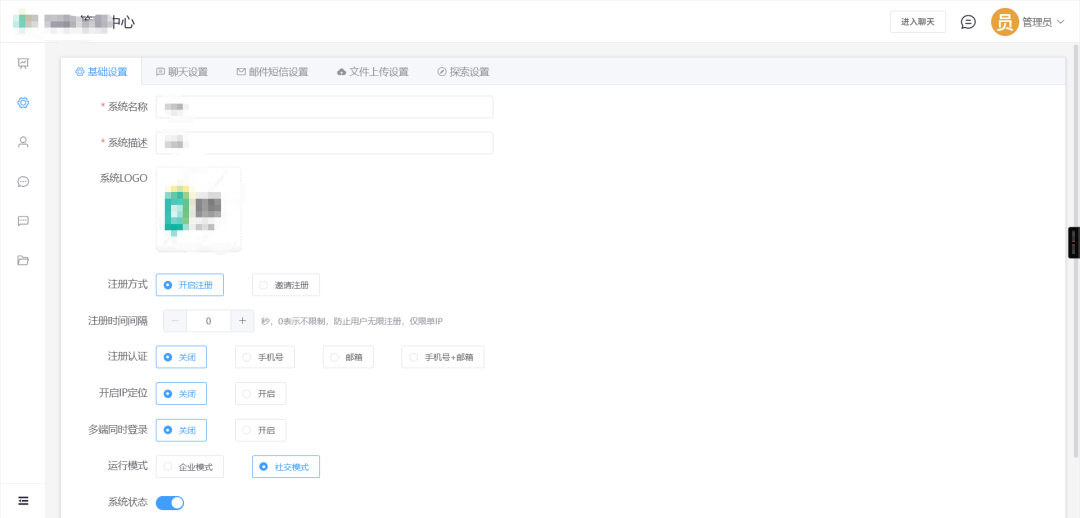
Task: Set 开启IP定位 to 关闭
Action: [x=181, y=394]
